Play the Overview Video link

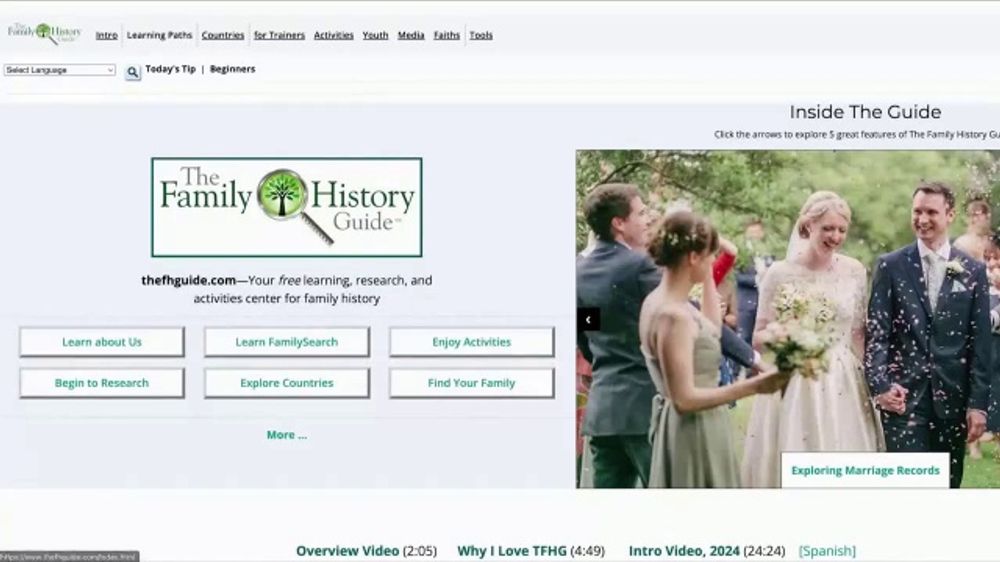(348, 551)
